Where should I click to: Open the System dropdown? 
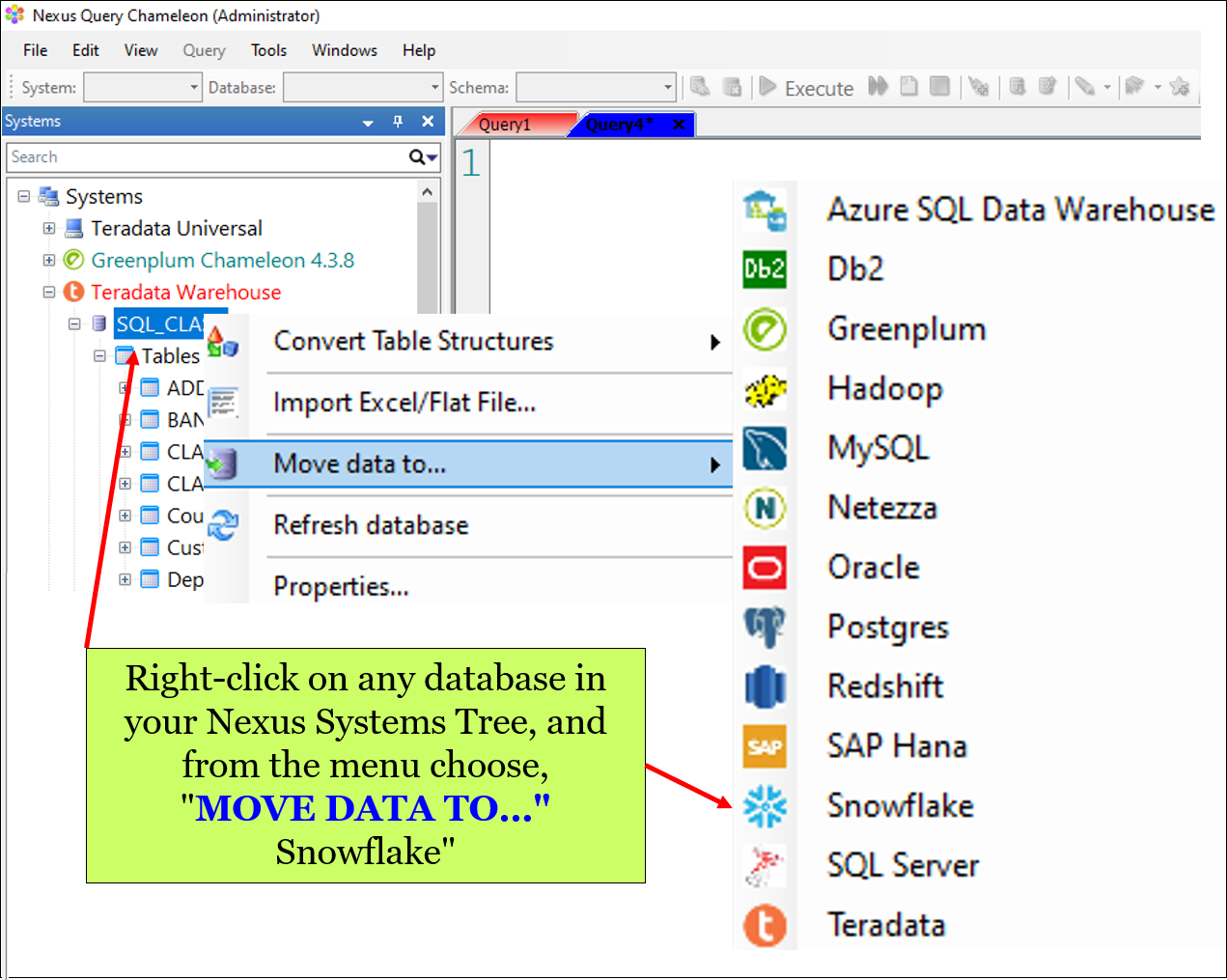193,88
